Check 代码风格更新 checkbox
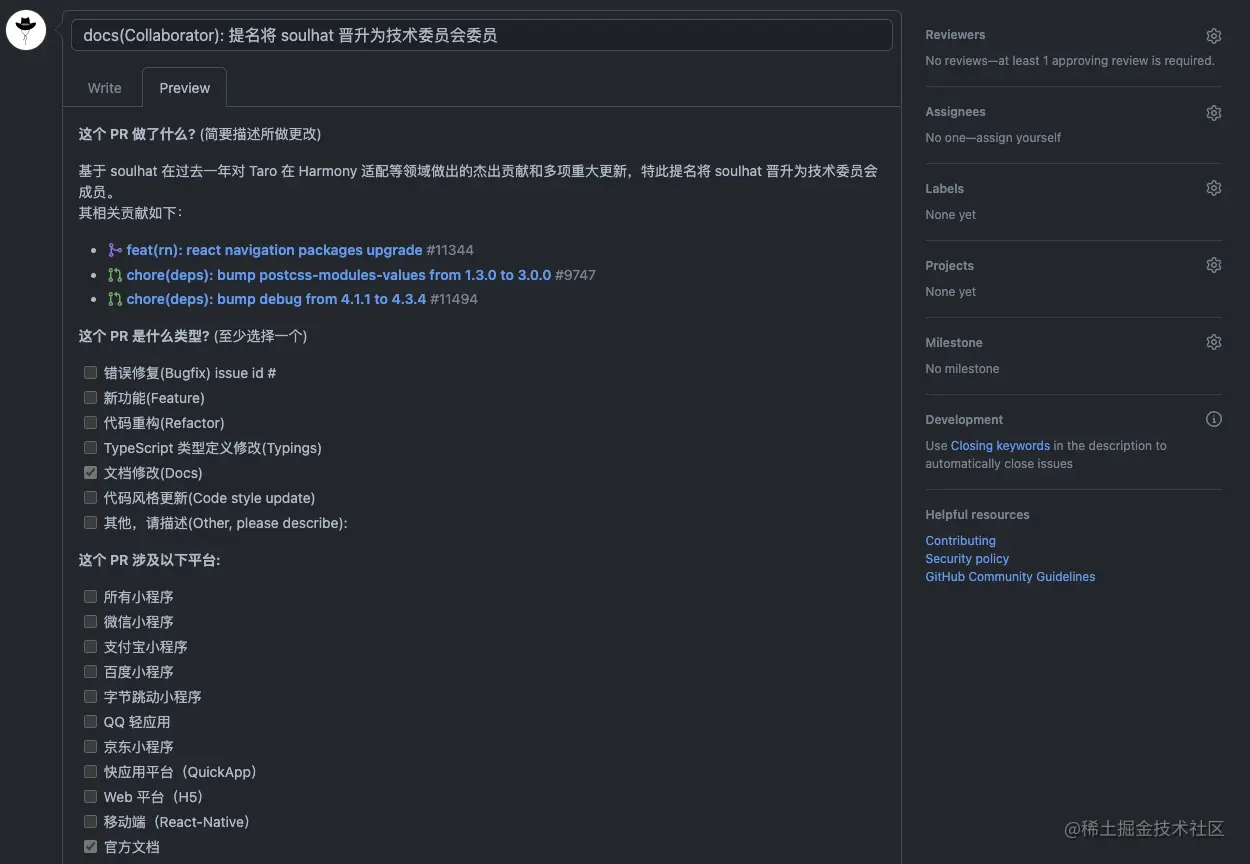 (x=90, y=497)
